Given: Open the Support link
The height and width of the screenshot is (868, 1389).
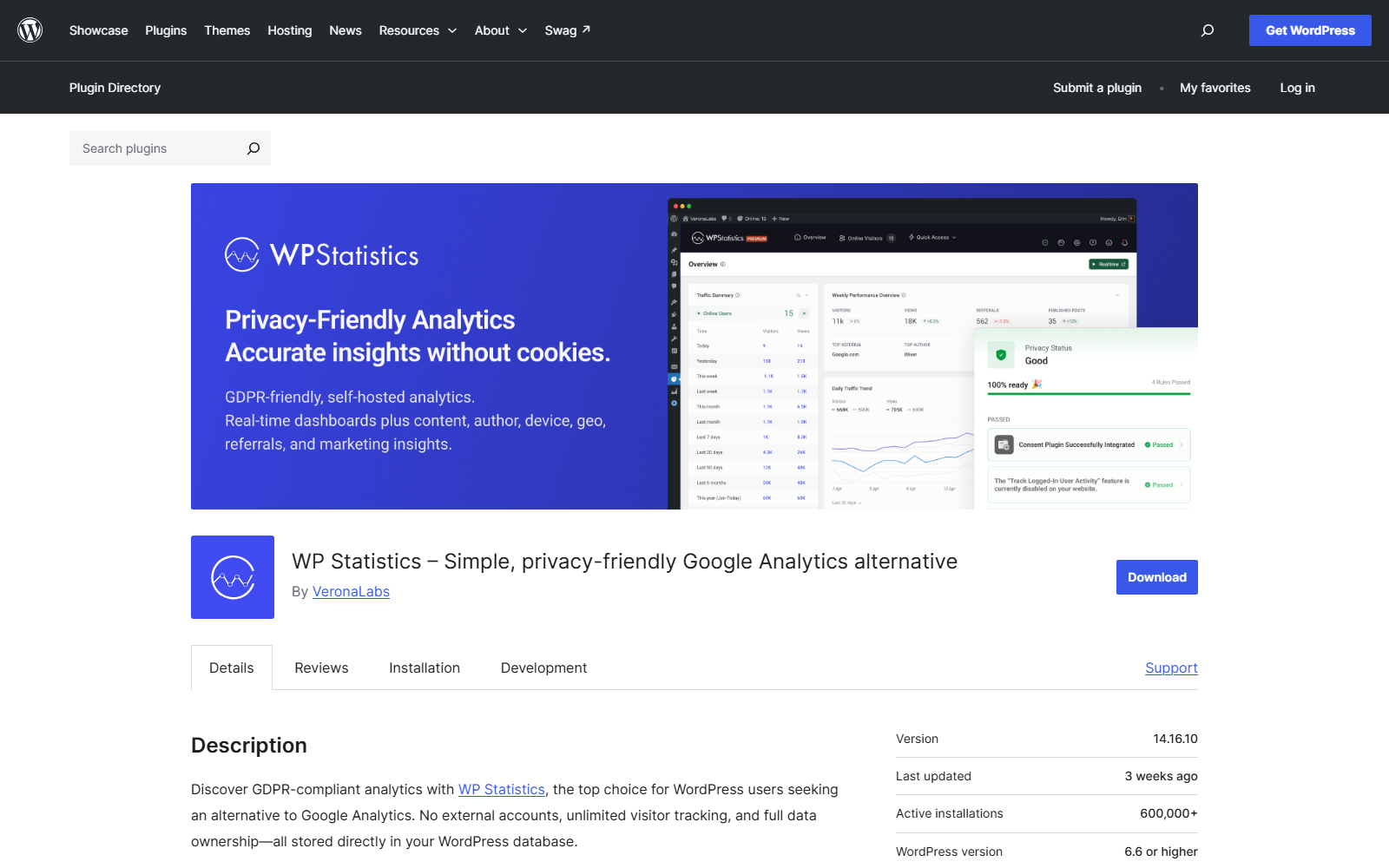Looking at the screenshot, I should [1171, 667].
